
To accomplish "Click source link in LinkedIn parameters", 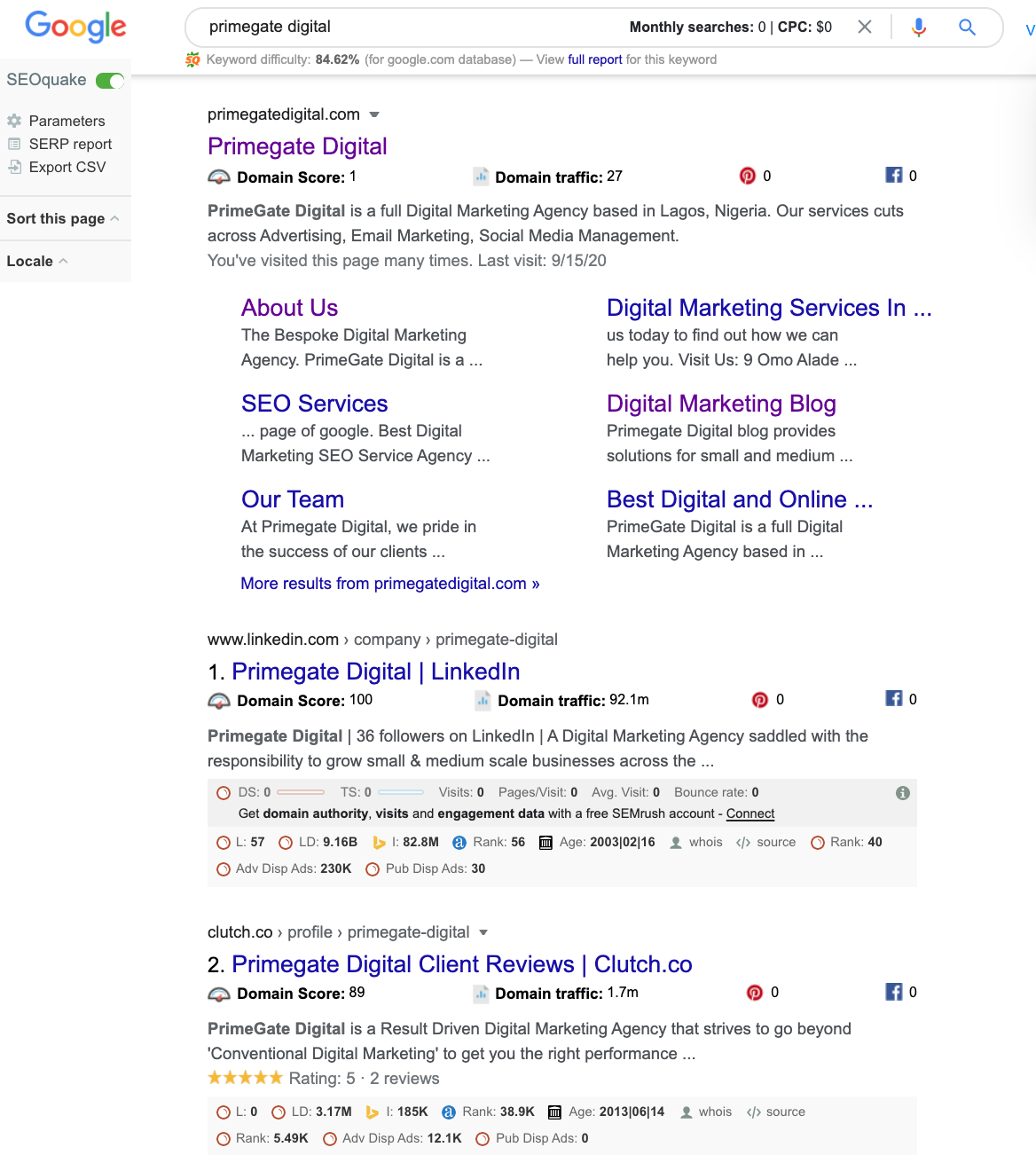I will [x=776, y=843].
